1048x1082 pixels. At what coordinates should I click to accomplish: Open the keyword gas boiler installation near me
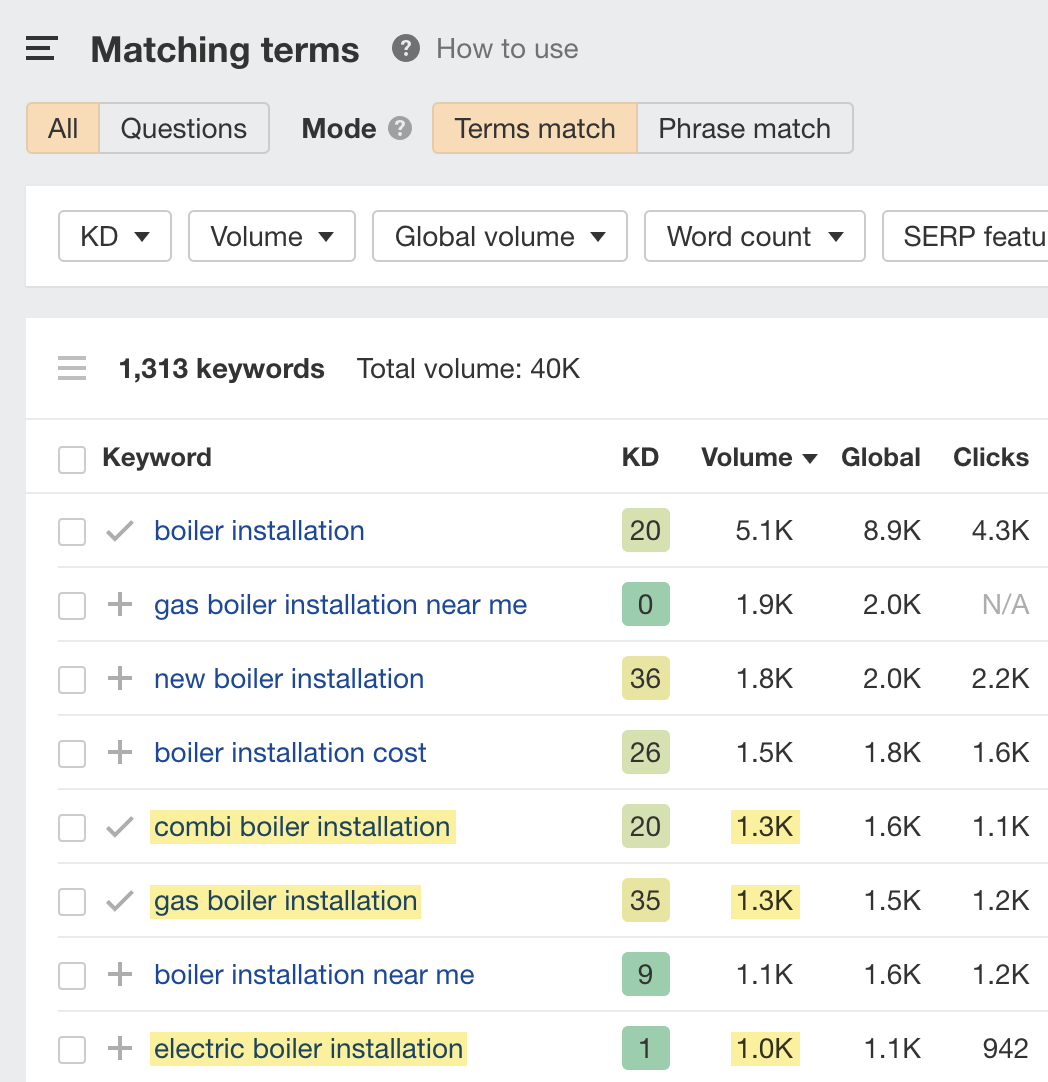pyautogui.click(x=340, y=605)
